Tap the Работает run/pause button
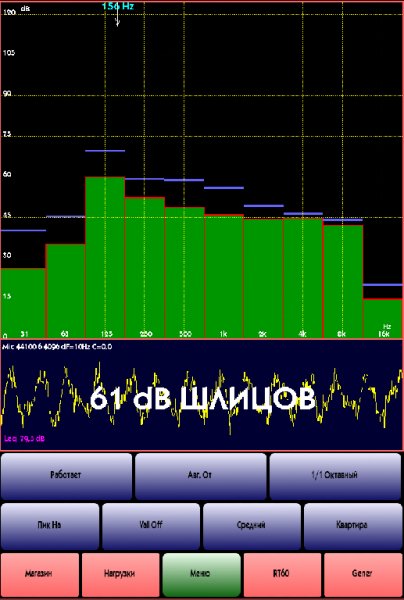404x600 pixels. click(x=66, y=476)
